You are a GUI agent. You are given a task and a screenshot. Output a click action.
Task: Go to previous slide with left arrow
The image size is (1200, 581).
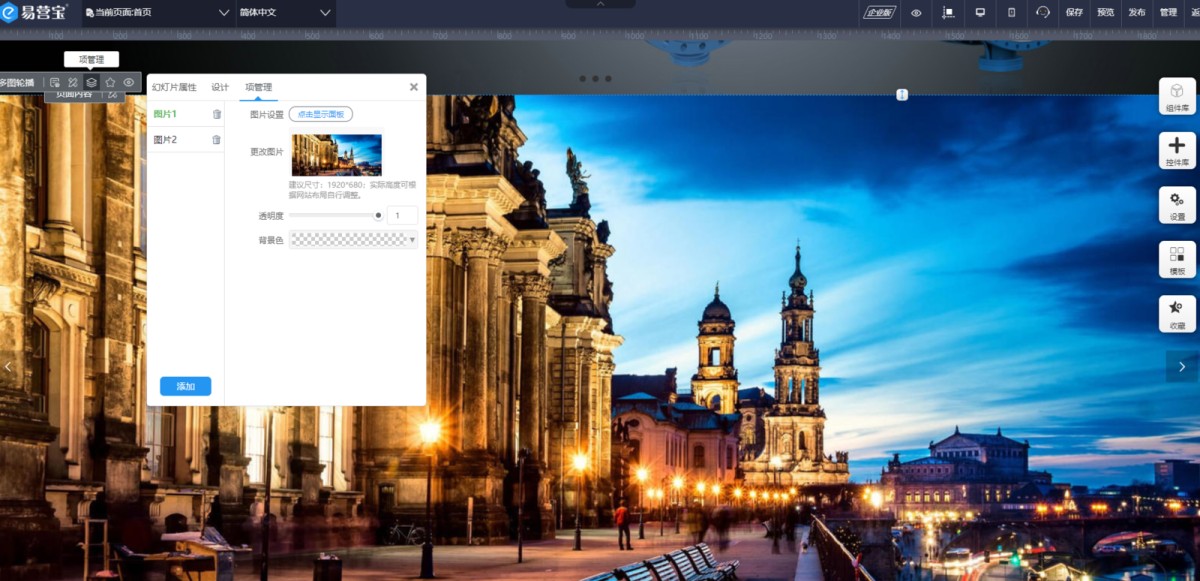pos(9,366)
